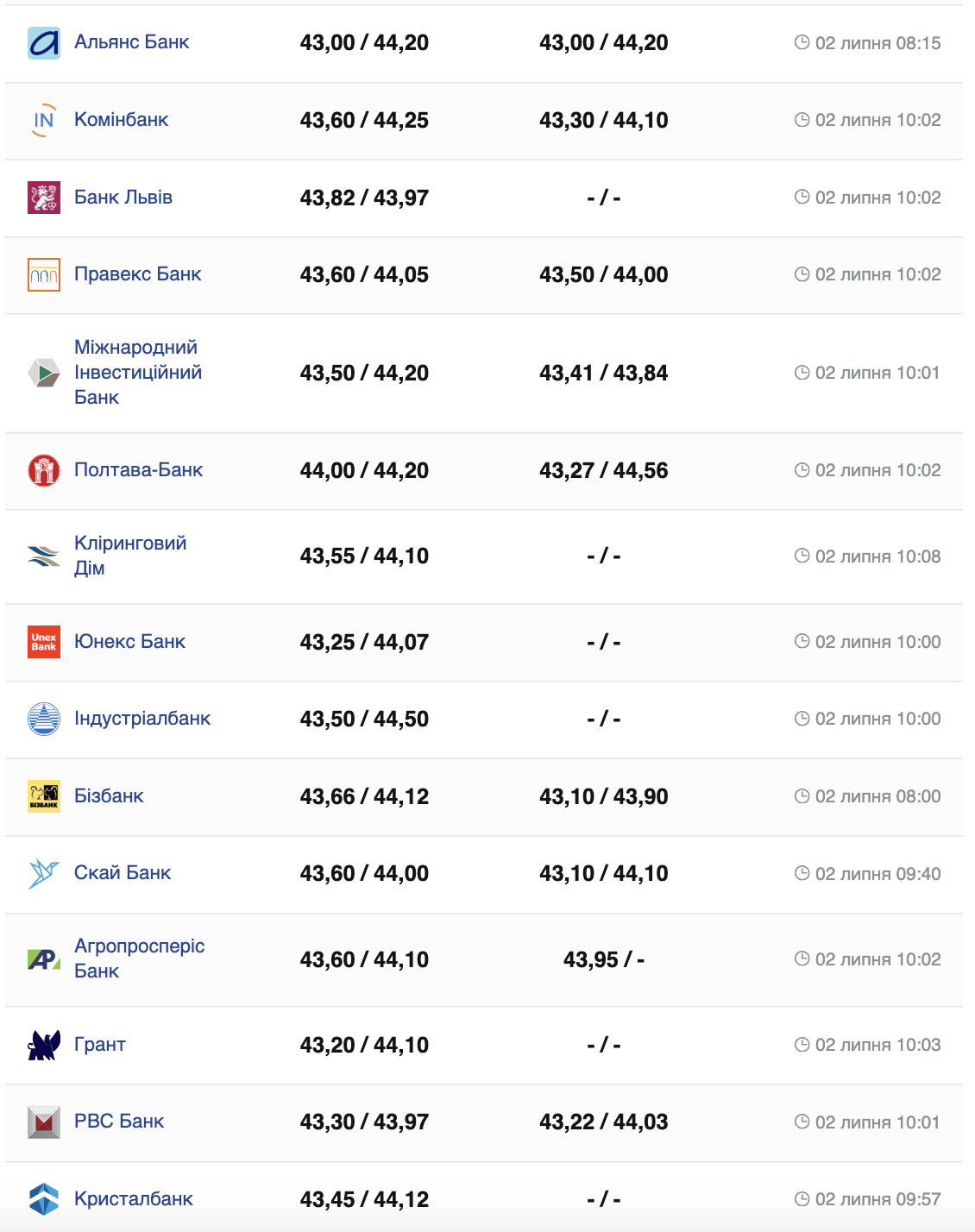Click the РВС Банк logo icon

44,1122
